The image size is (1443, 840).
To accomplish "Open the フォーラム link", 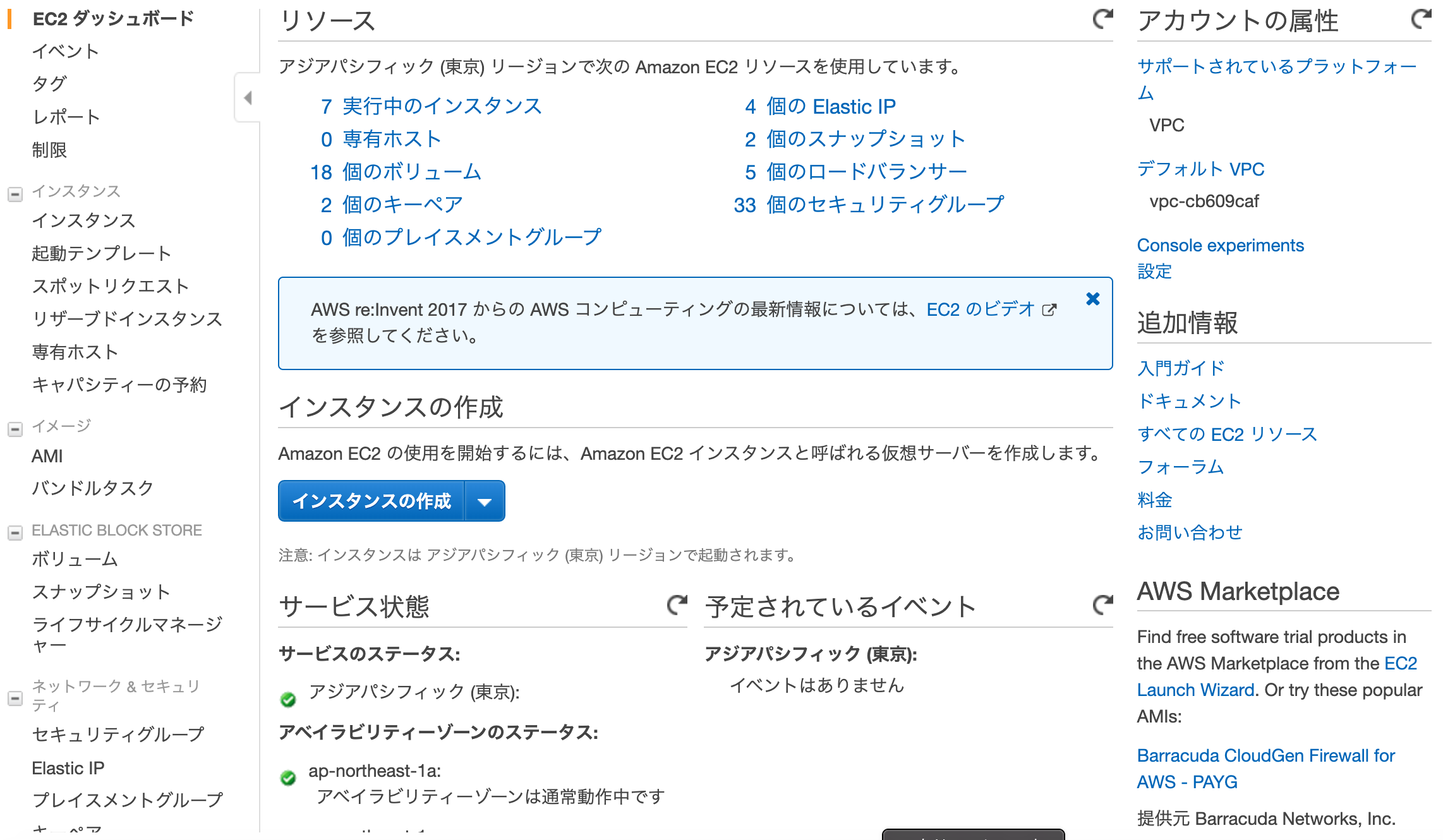I will [1181, 467].
